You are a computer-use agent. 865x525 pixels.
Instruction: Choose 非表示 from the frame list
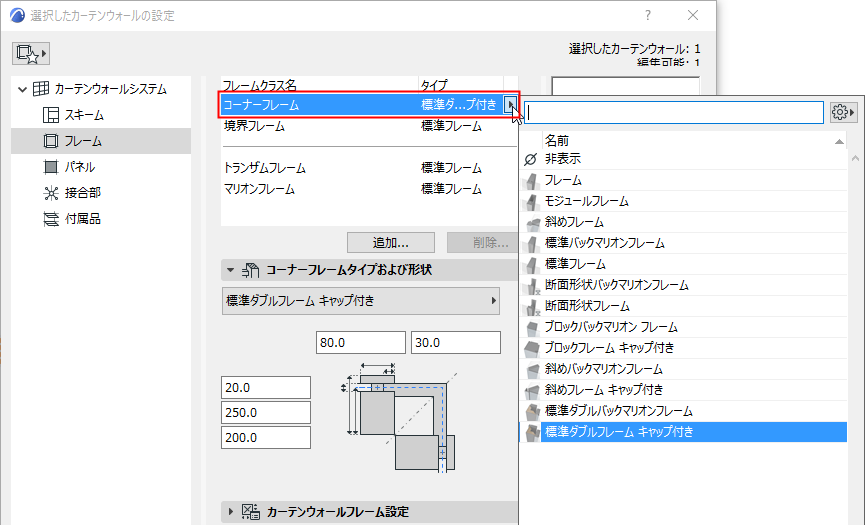pyautogui.click(x=683, y=159)
